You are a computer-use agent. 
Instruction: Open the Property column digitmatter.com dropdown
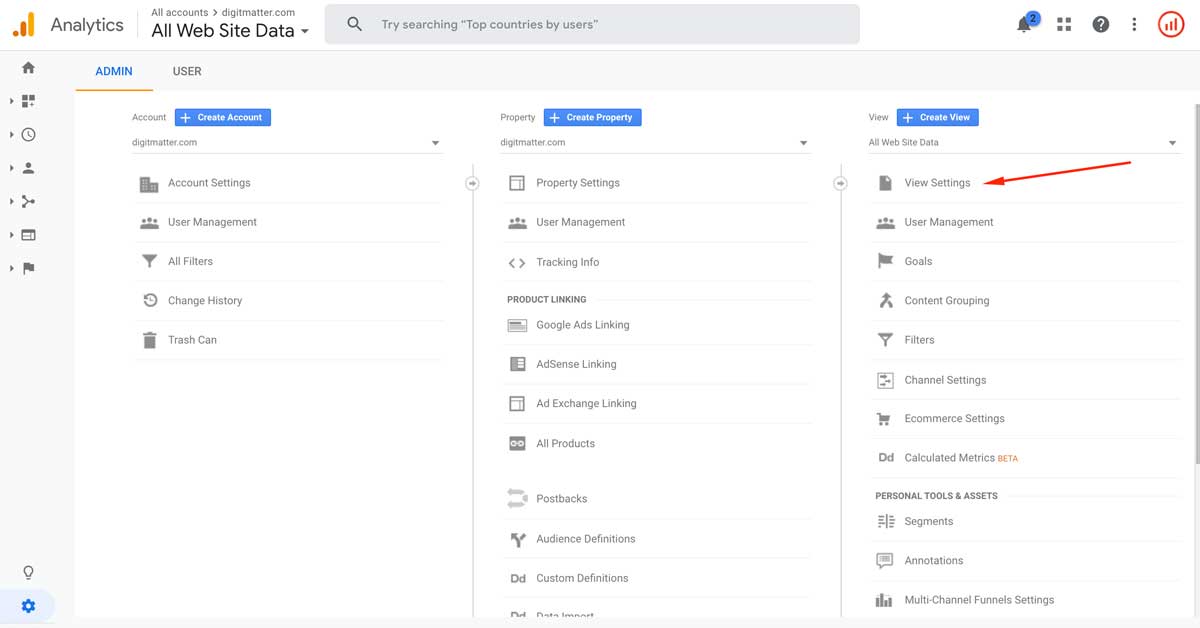click(655, 143)
